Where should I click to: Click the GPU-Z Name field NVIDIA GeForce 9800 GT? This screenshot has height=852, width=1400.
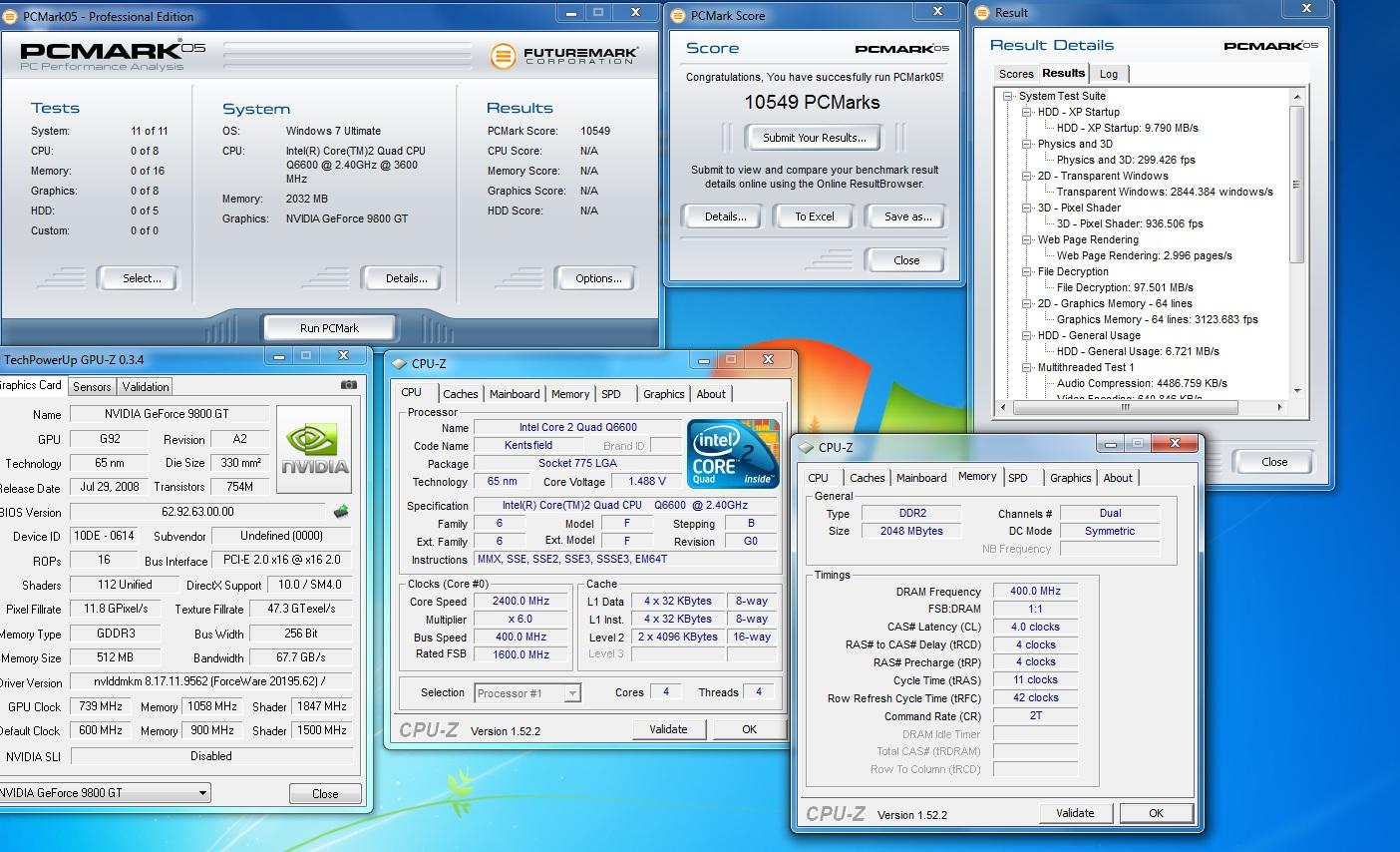tap(170, 414)
